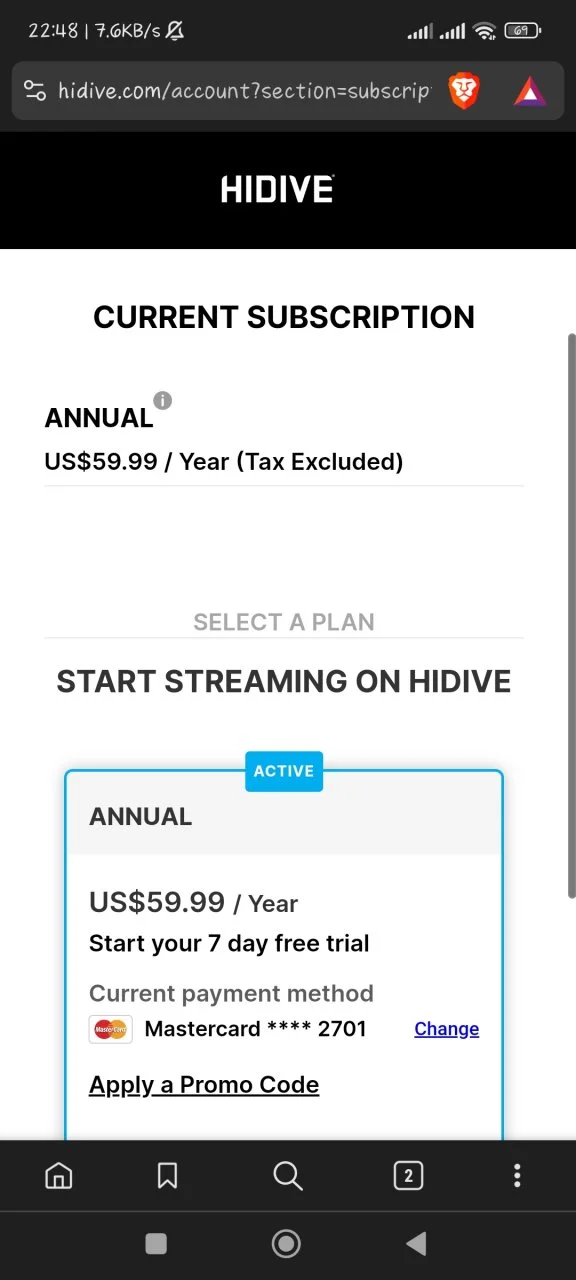Tap the site settings icon in address bar
The width and height of the screenshot is (576, 1280).
tap(35, 91)
